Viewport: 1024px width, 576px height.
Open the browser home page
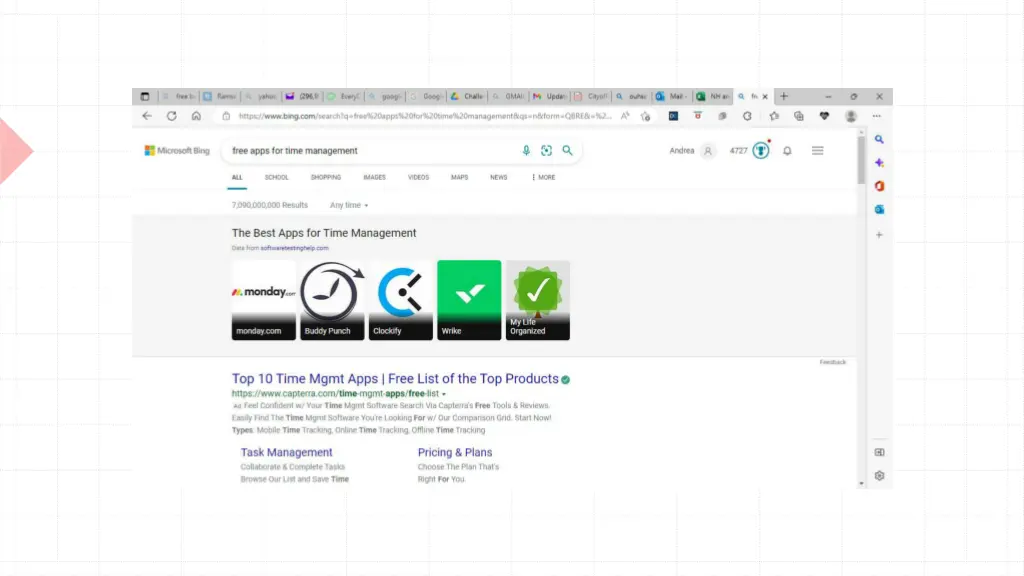coord(197,116)
